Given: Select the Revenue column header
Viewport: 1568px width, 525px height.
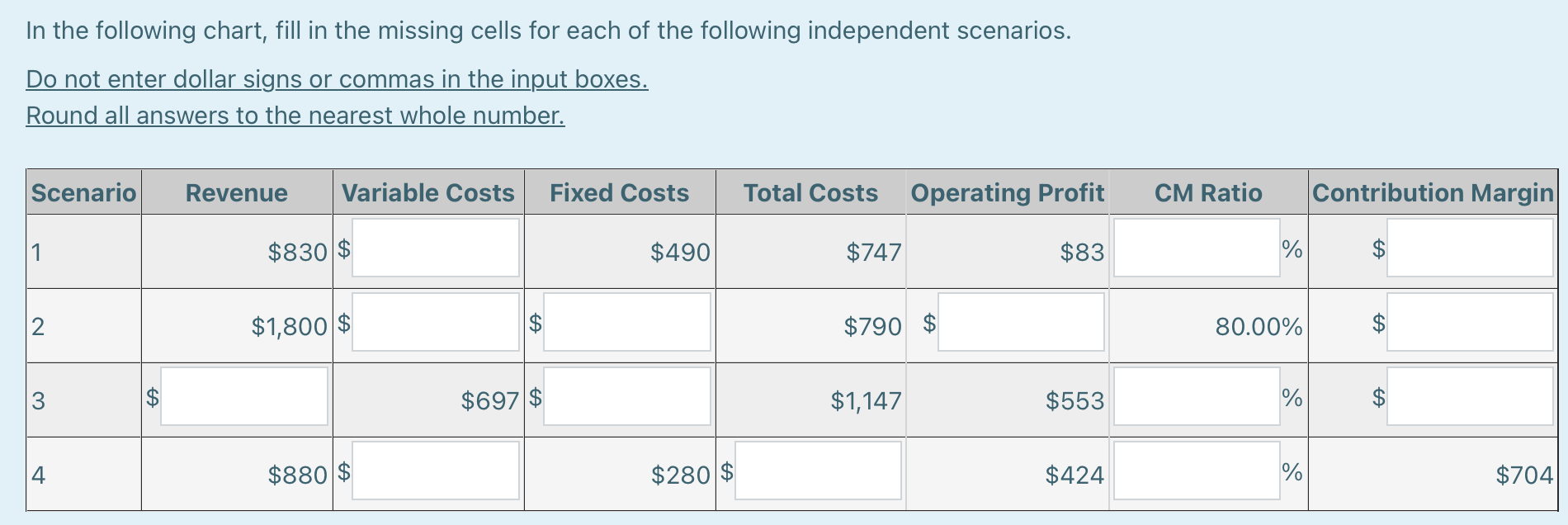Looking at the screenshot, I should (236, 192).
